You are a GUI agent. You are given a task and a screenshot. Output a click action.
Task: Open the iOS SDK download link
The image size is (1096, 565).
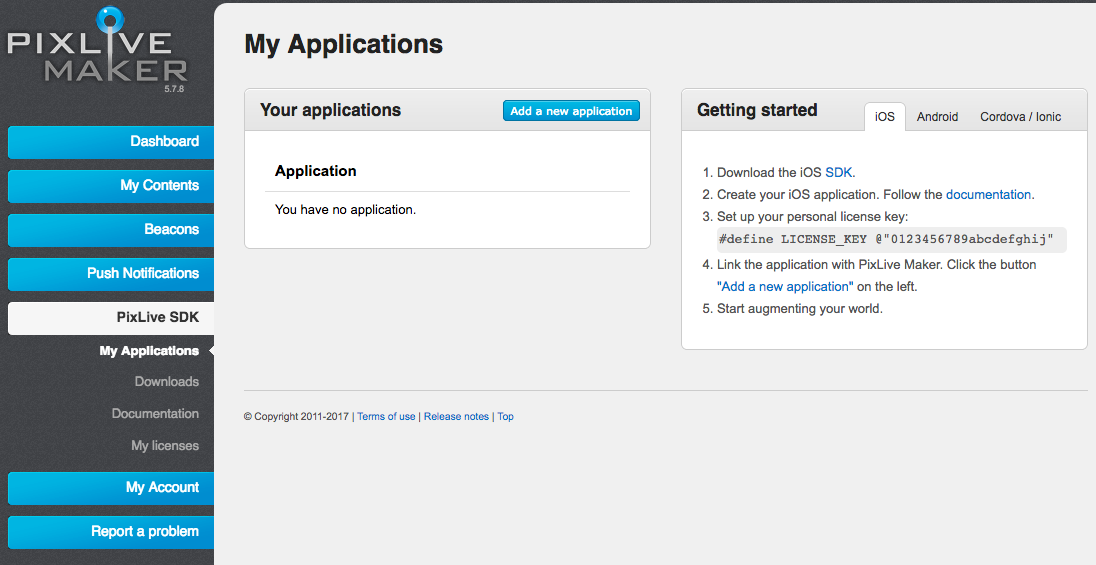(x=839, y=173)
